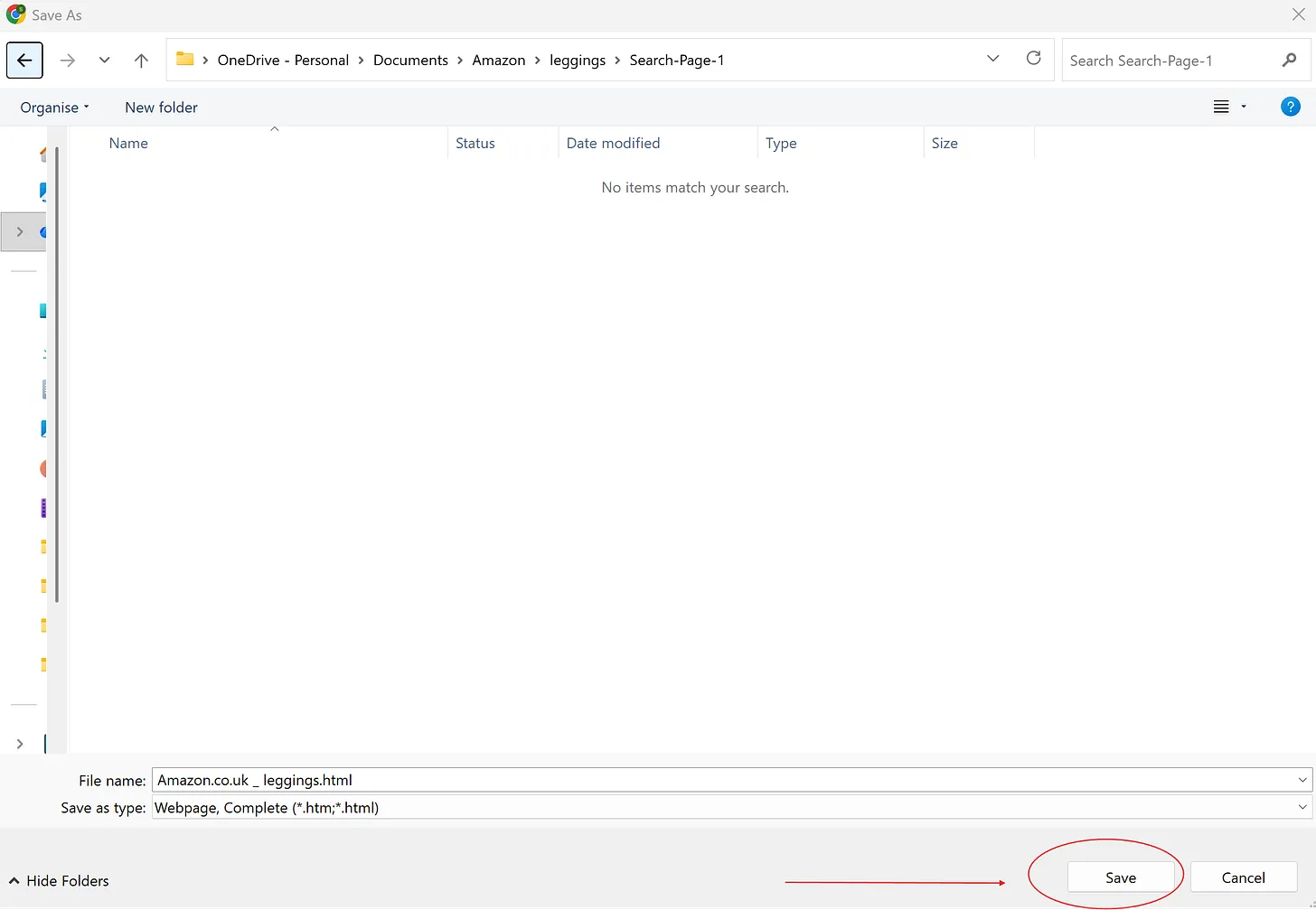The width and height of the screenshot is (1316, 910).
Task: Open the recent locations dropdown arrow
Action: click(x=105, y=61)
